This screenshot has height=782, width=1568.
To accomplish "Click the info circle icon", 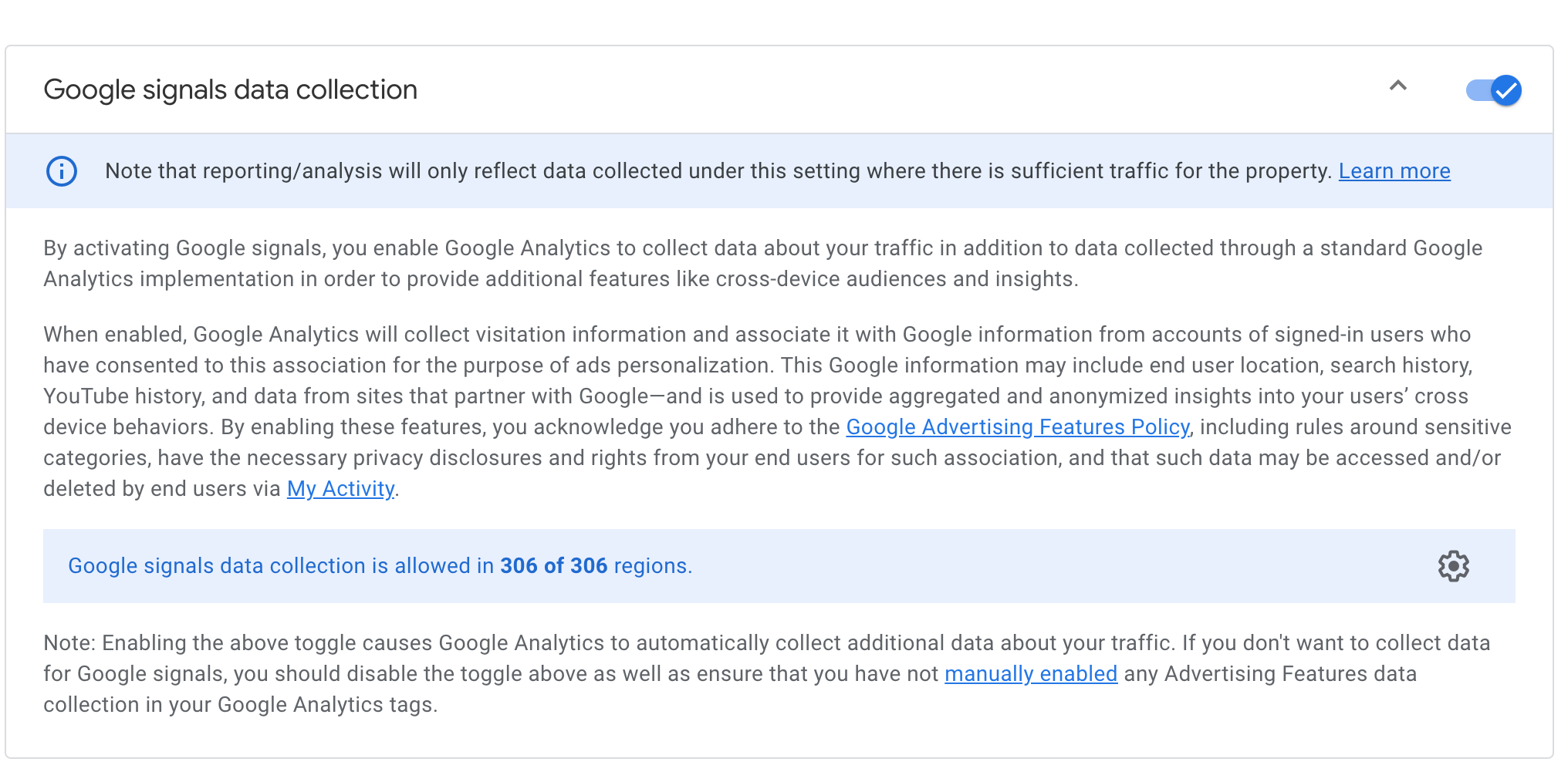I will click(x=62, y=171).
